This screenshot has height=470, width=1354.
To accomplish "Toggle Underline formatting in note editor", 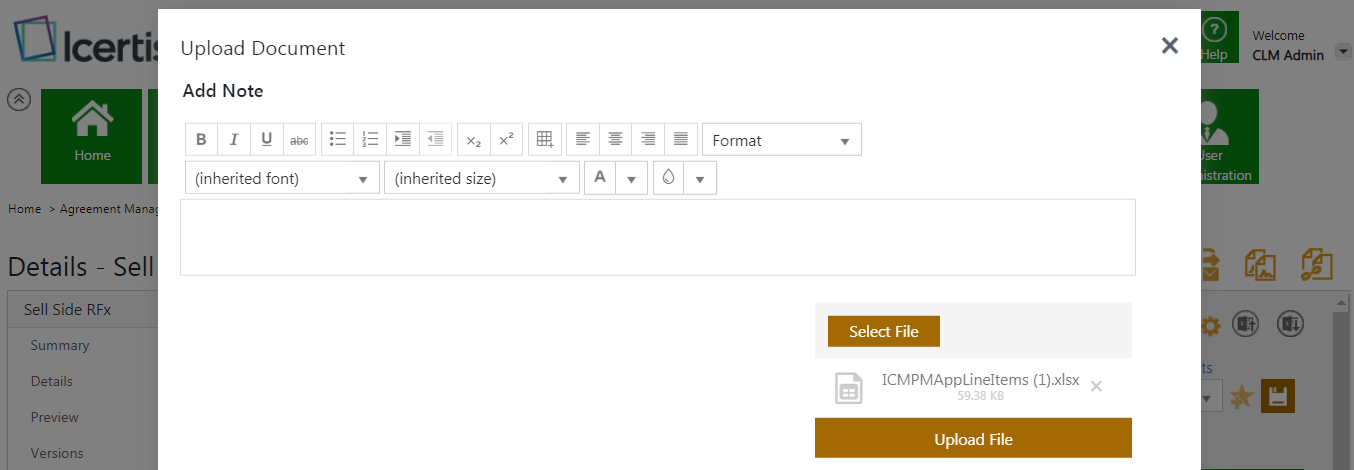I will click(267, 140).
